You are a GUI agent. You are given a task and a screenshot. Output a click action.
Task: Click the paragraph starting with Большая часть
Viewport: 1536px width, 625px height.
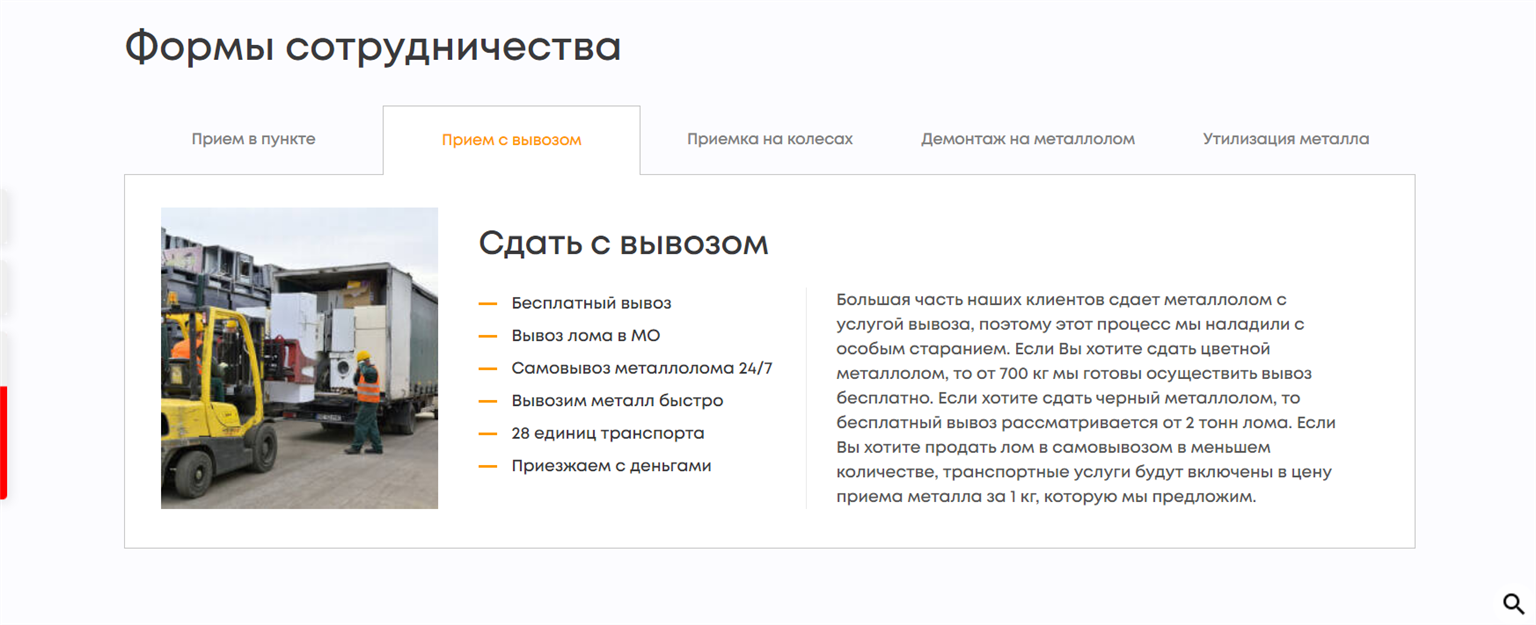pos(1085,397)
